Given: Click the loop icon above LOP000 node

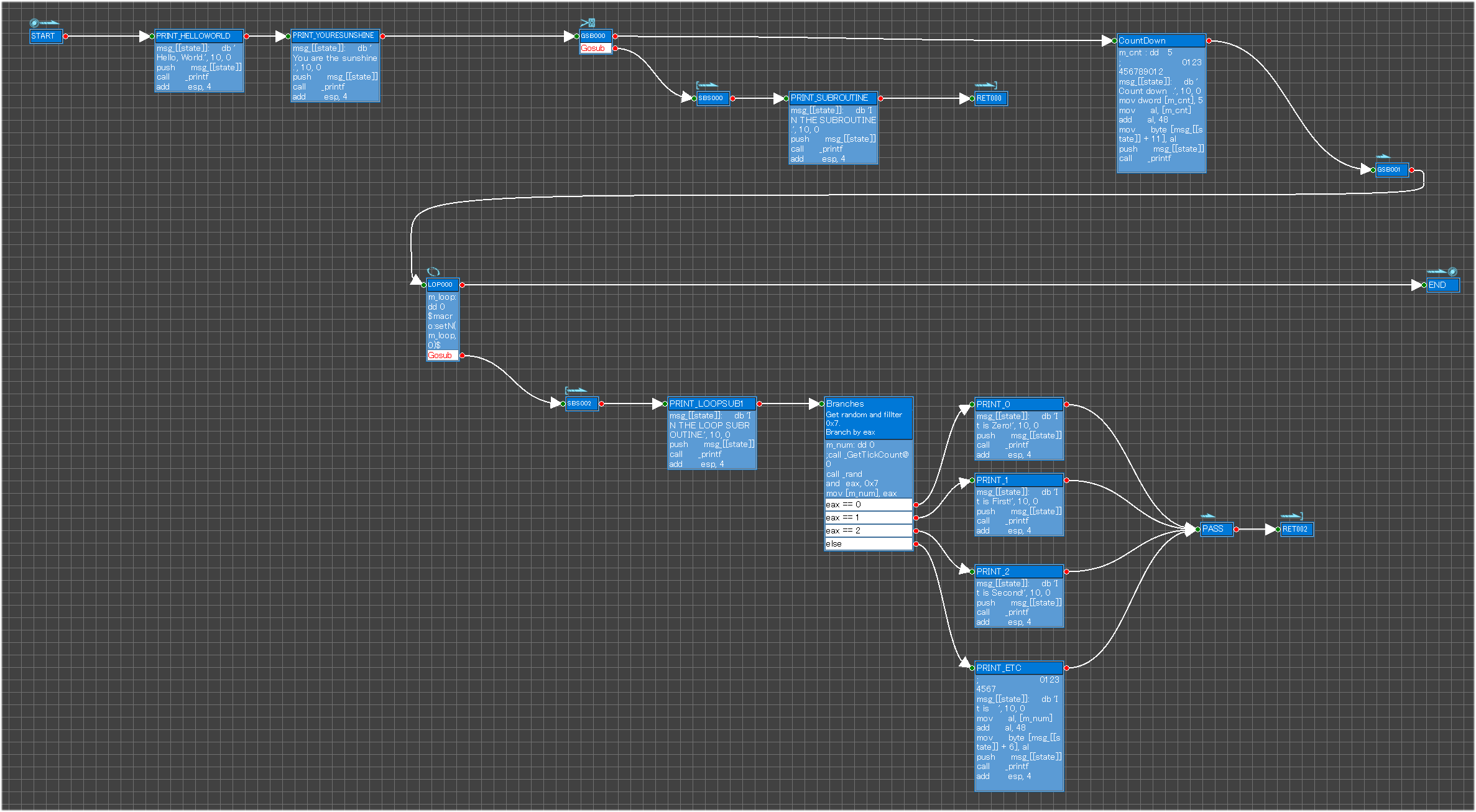Looking at the screenshot, I should point(433,272).
